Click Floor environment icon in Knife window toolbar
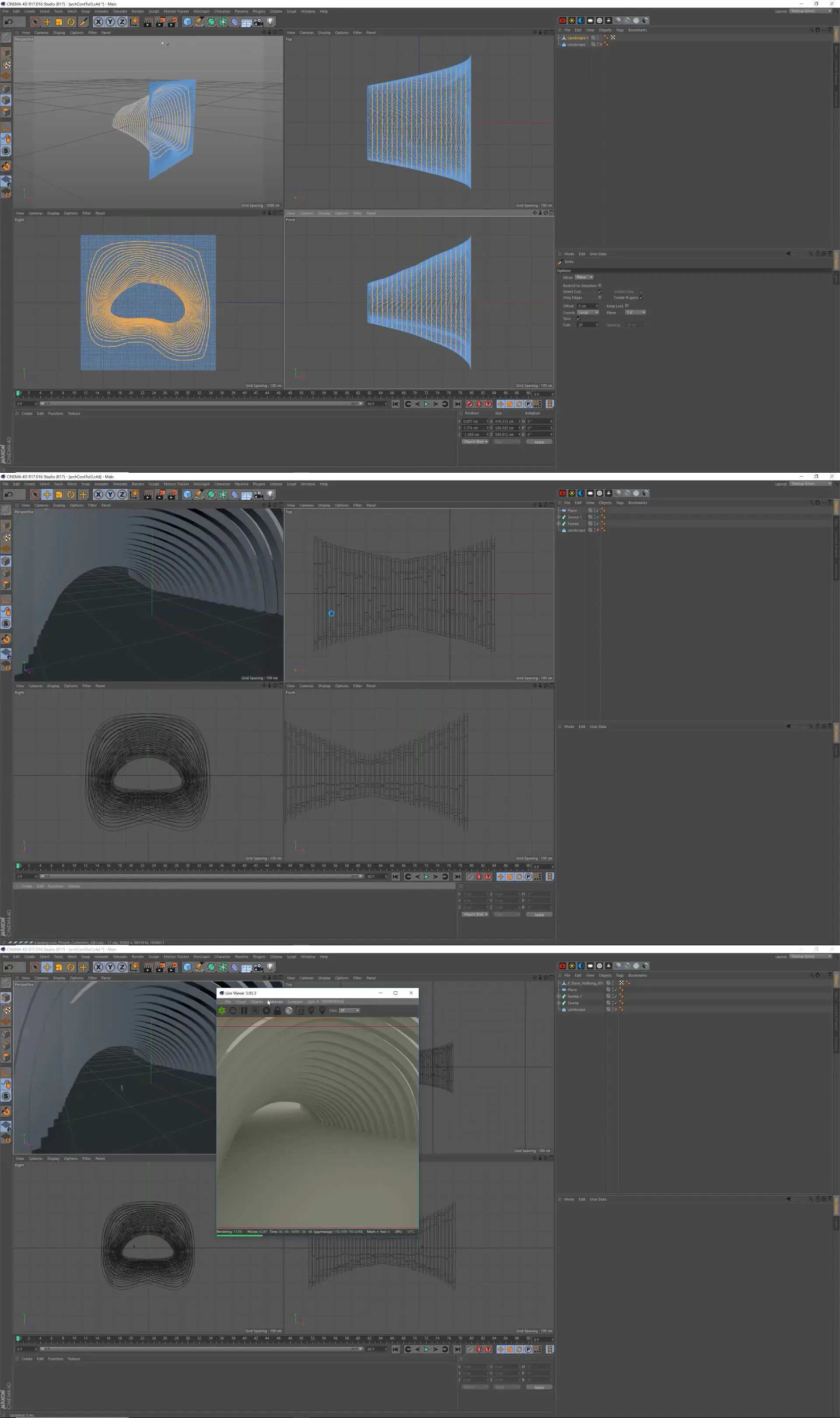The width and height of the screenshot is (840, 1418). pyautogui.click(x=247, y=22)
